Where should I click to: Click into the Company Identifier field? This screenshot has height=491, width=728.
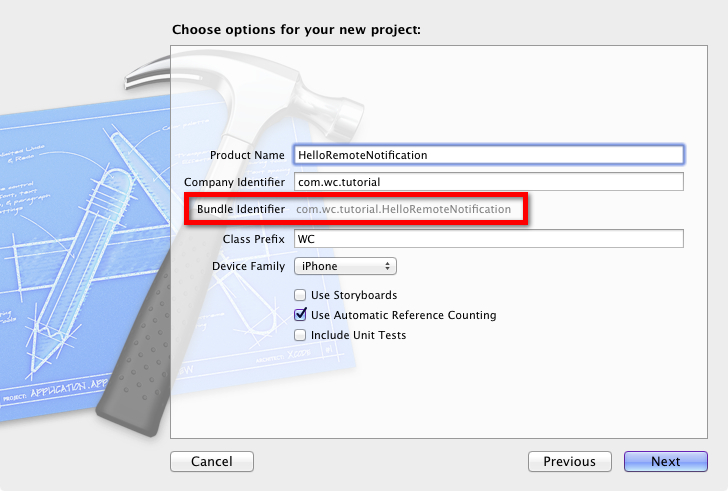(x=488, y=182)
